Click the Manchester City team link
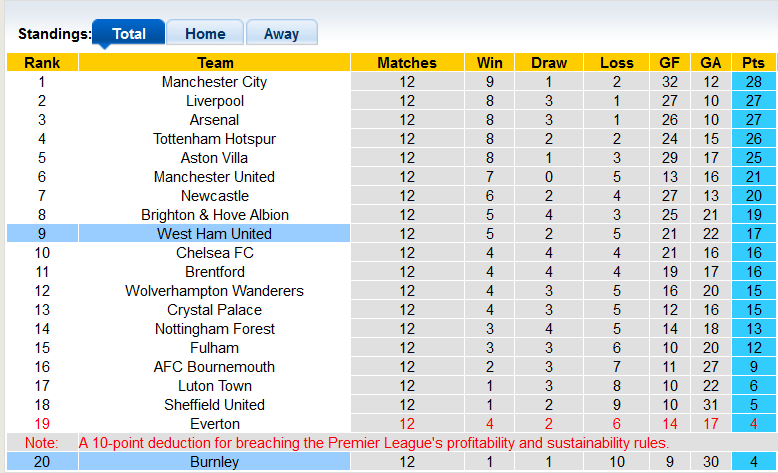 [x=214, y=82]
